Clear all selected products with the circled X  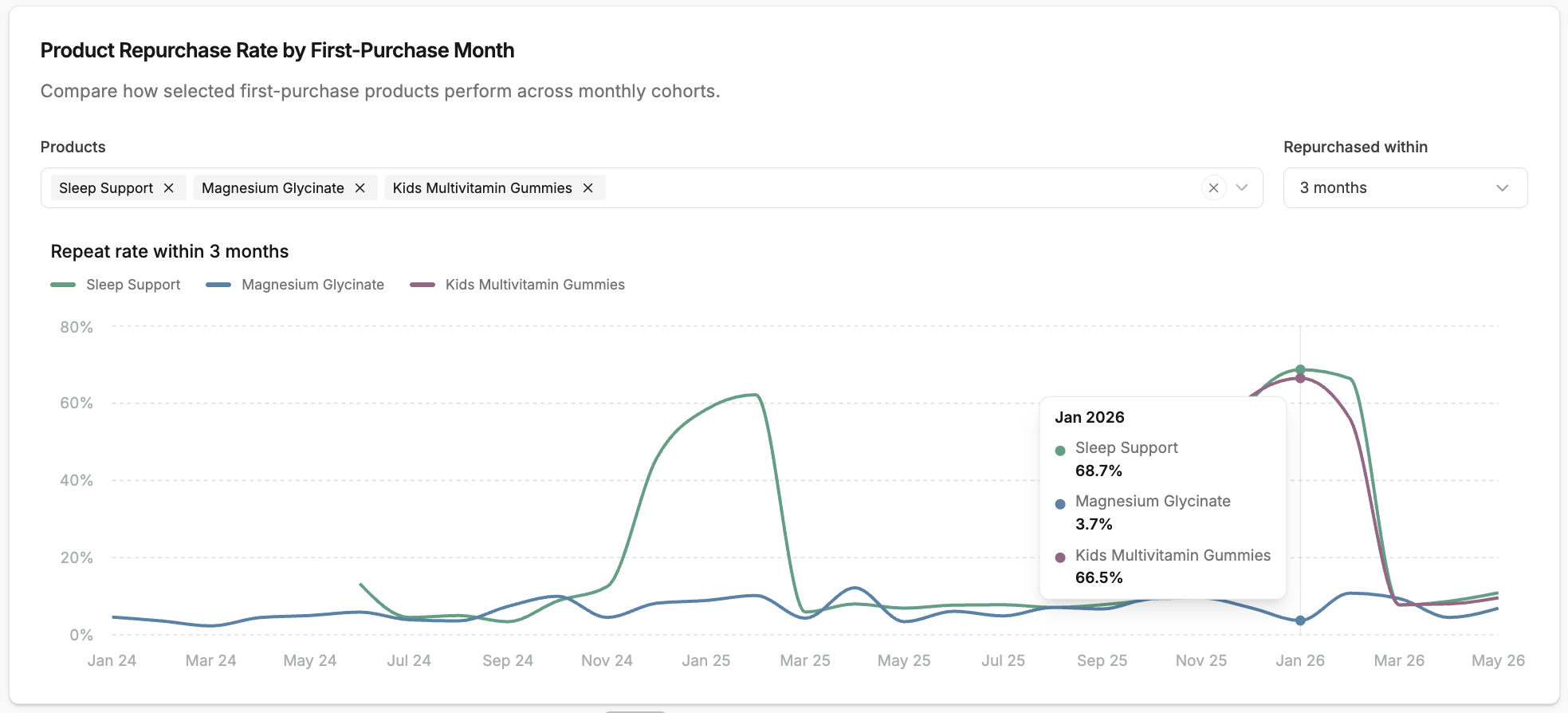tap(1213, 188)
